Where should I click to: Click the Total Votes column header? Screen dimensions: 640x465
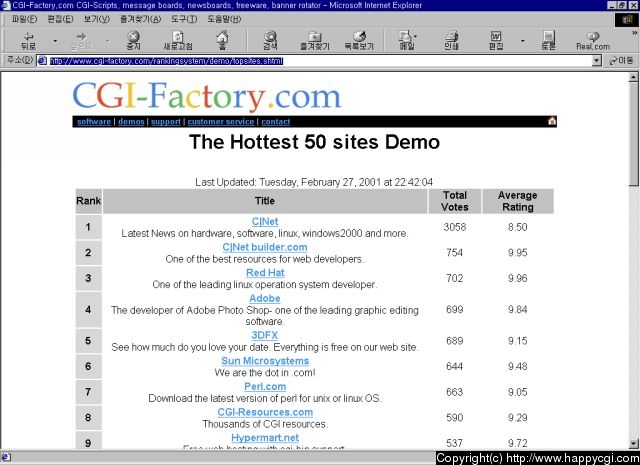click(x=455, y=201)
